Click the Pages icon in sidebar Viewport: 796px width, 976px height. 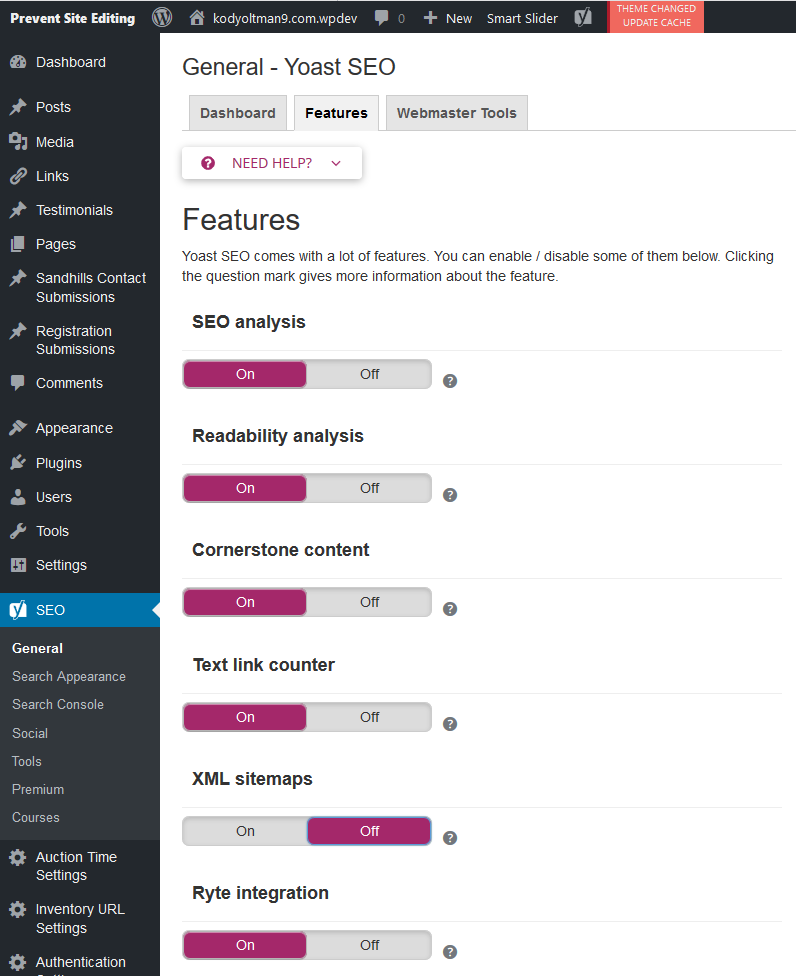tap(18, 244)
